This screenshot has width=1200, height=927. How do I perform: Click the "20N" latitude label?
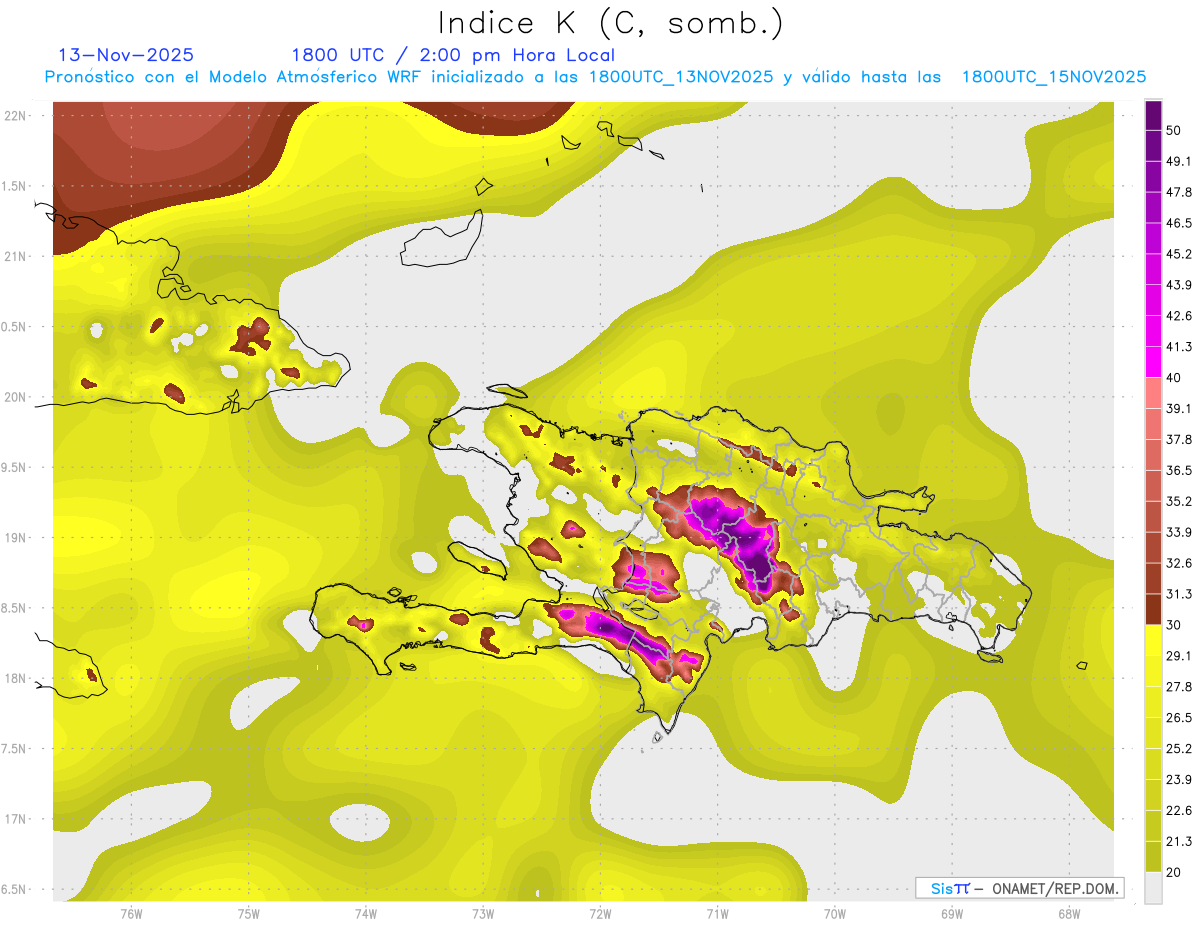click(15, 397)
